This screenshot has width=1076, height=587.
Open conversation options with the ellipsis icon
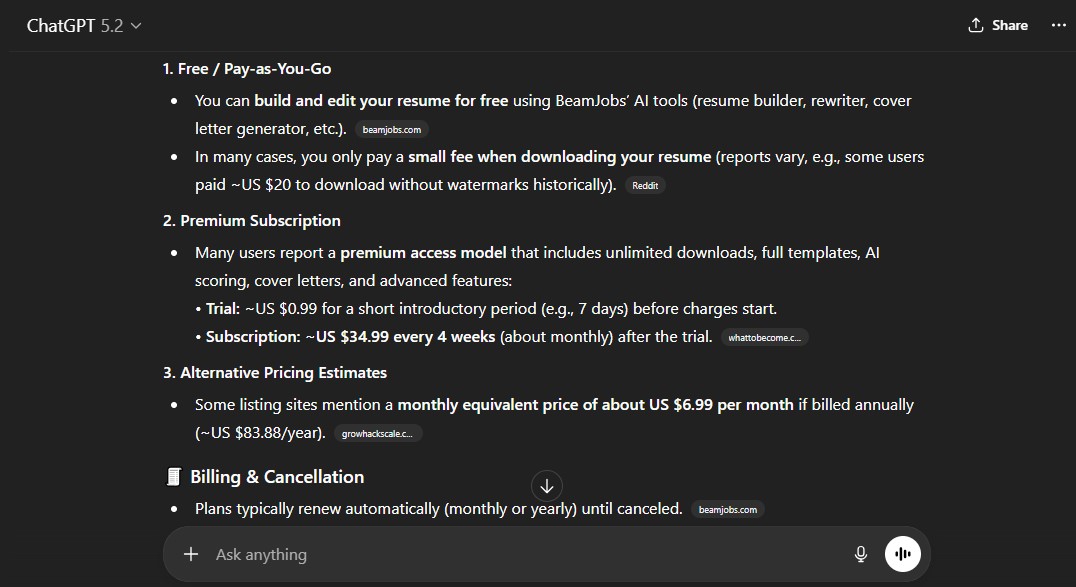(1058, 25)
